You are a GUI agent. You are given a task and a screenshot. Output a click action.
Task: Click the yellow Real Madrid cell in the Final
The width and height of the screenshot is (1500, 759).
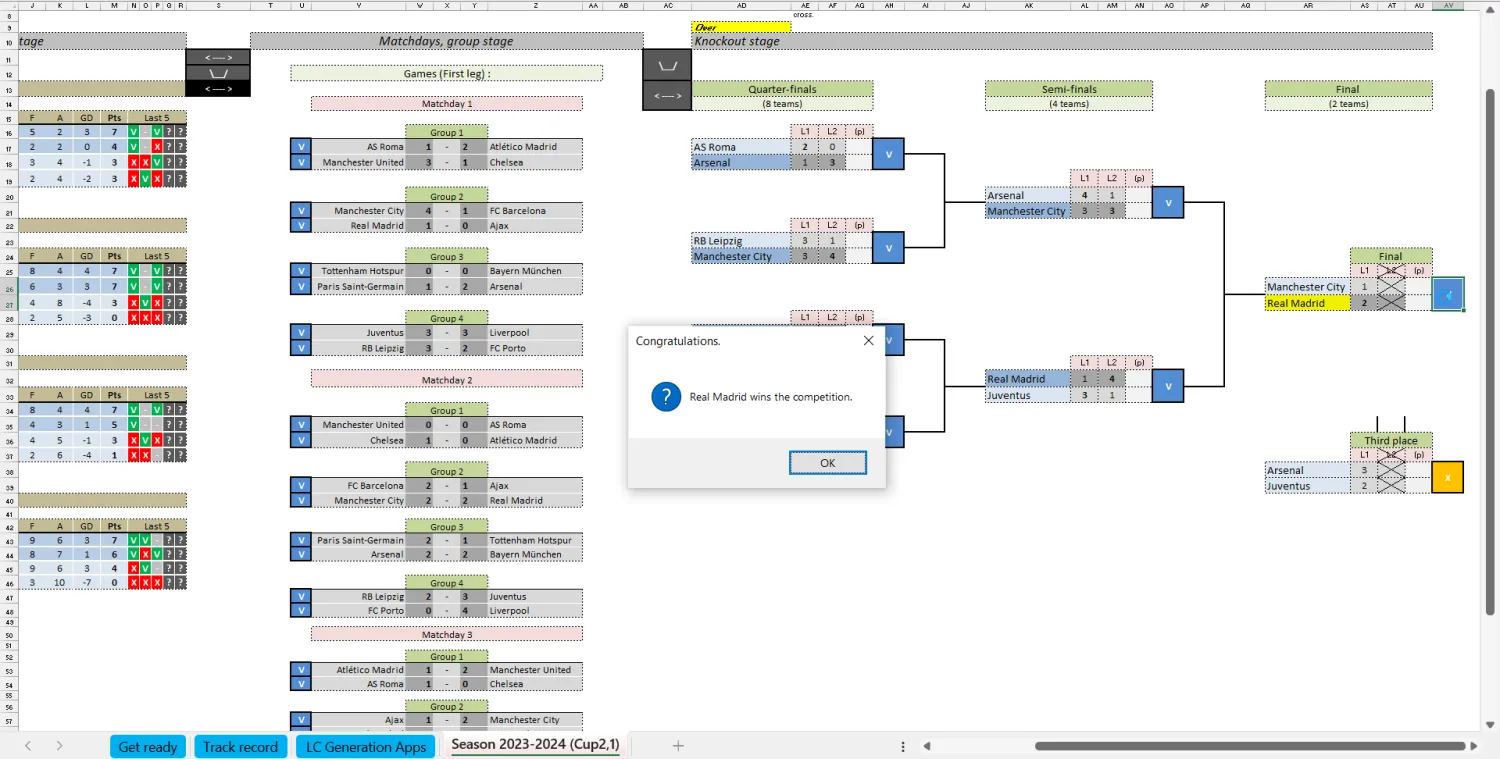1307,303
